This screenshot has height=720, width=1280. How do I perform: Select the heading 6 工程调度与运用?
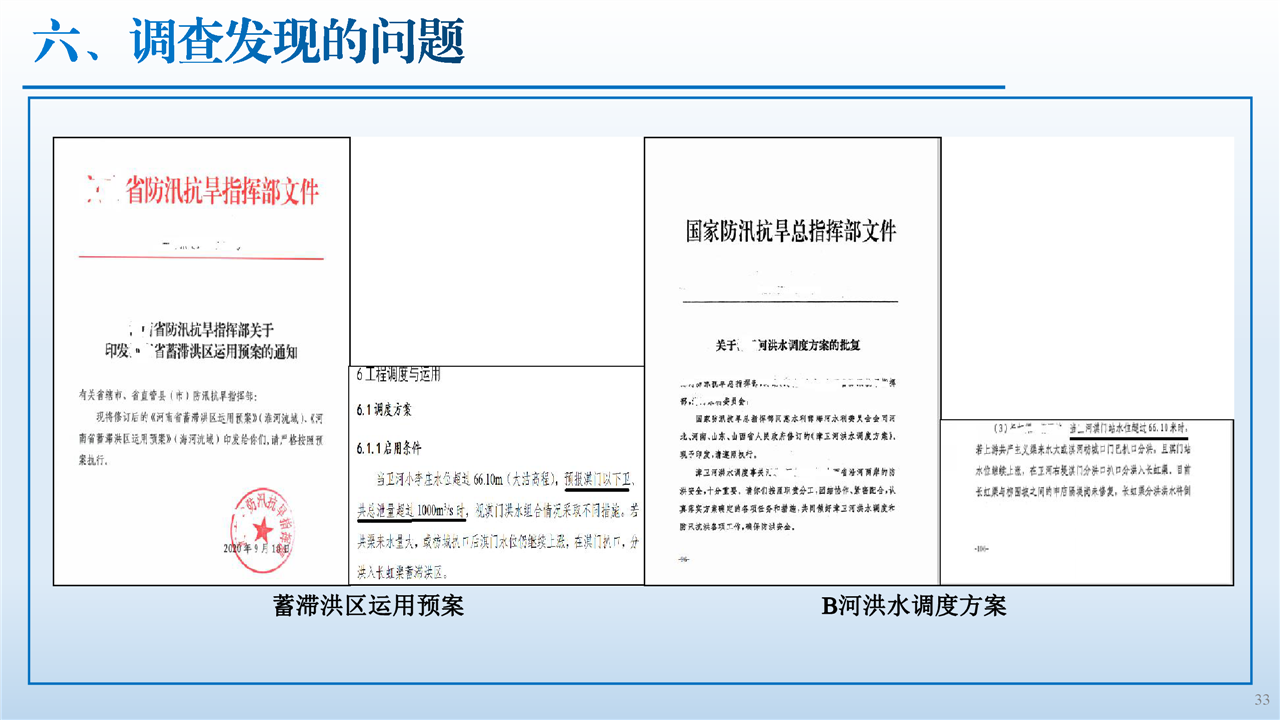(398, 377)
